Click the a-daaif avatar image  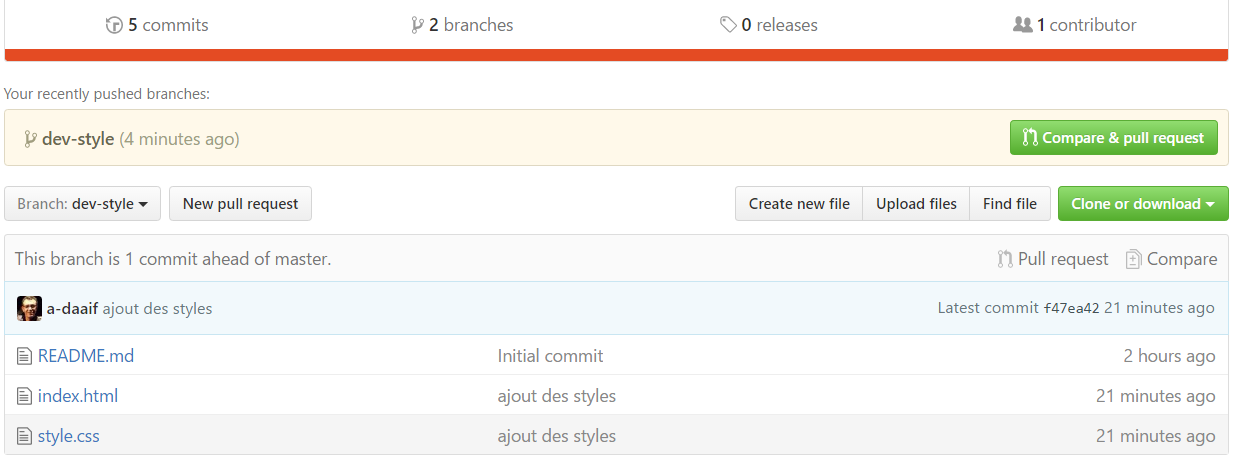(x=29, y=308)
